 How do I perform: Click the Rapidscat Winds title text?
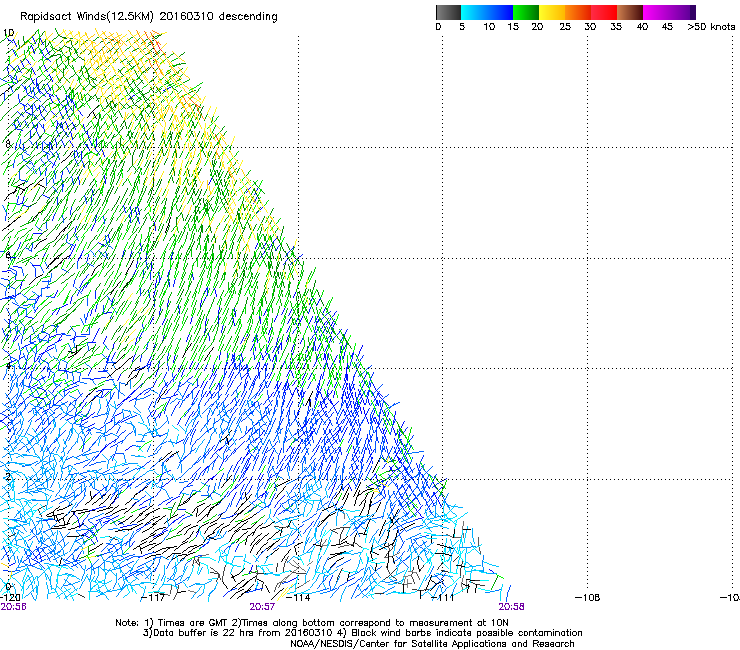149,17
